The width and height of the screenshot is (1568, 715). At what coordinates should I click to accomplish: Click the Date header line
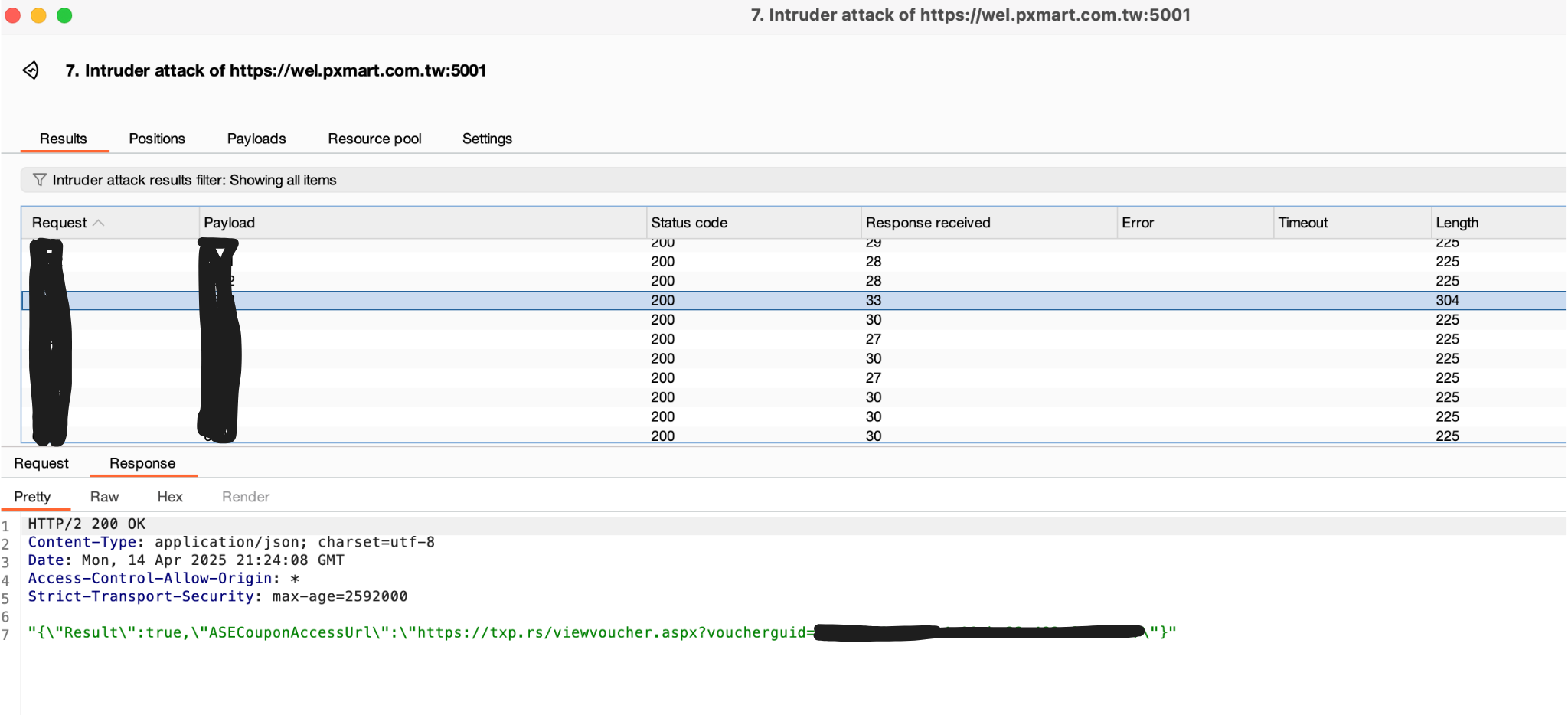point(186,560)
